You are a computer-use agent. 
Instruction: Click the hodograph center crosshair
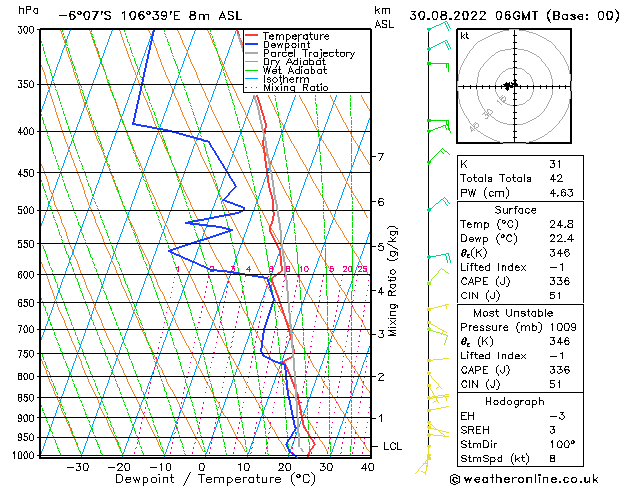[515, 86]
